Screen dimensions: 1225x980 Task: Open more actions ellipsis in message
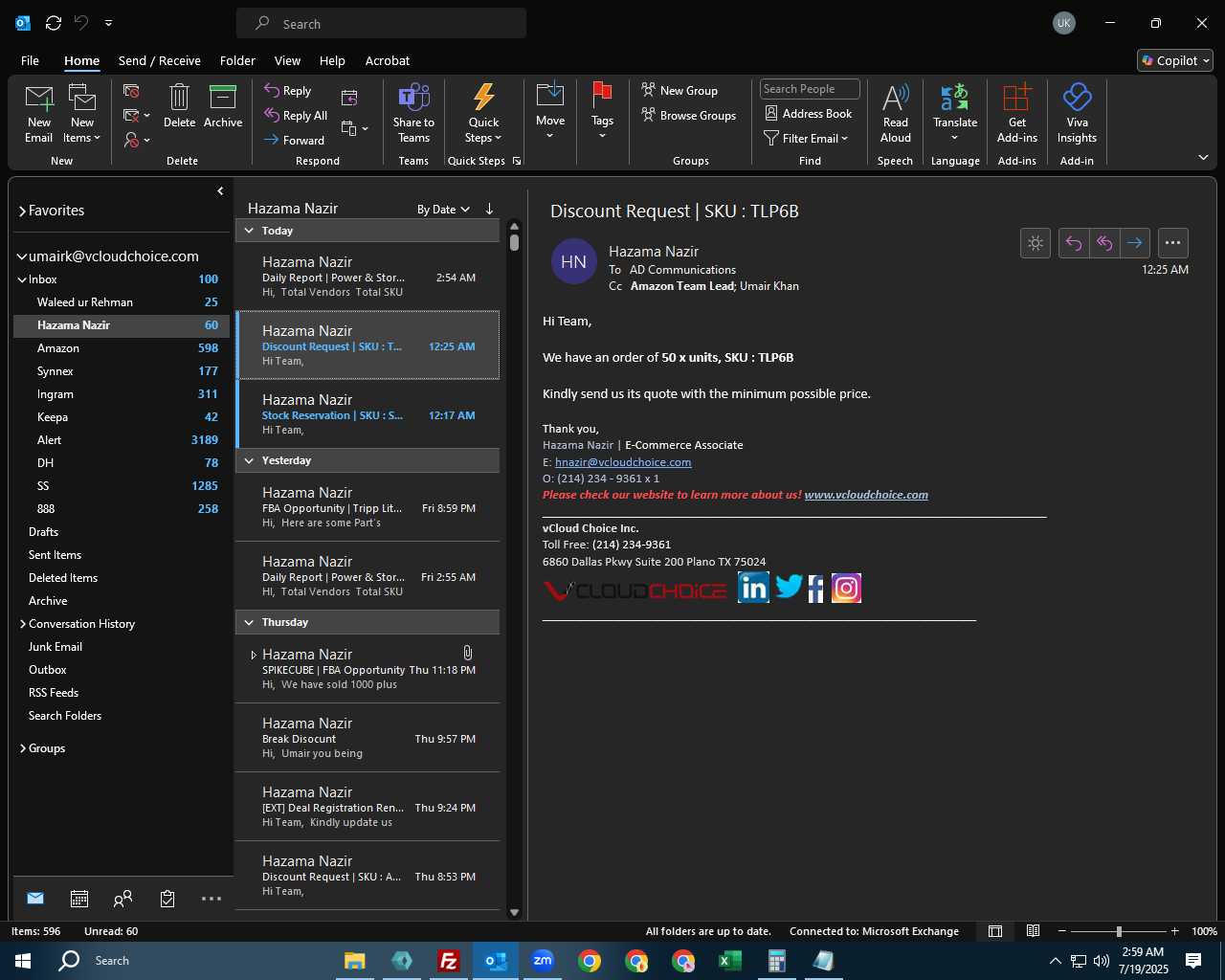(x=1173, y=243)
